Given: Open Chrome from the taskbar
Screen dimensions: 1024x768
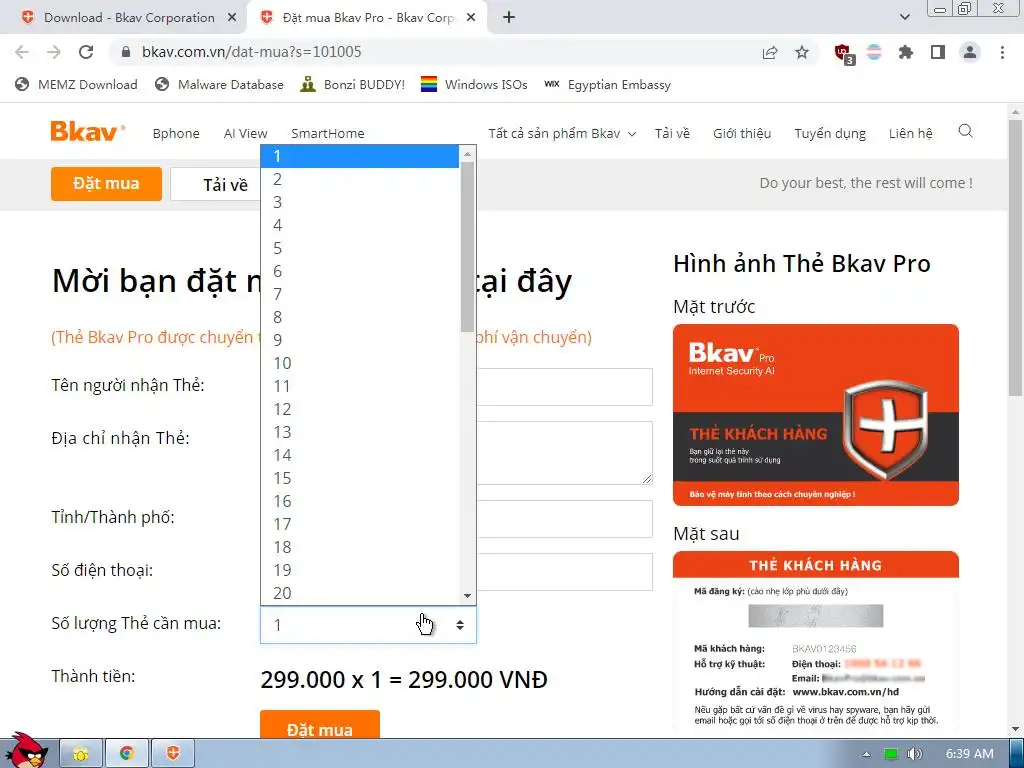Looking at the screenshot, I should 127,754.
